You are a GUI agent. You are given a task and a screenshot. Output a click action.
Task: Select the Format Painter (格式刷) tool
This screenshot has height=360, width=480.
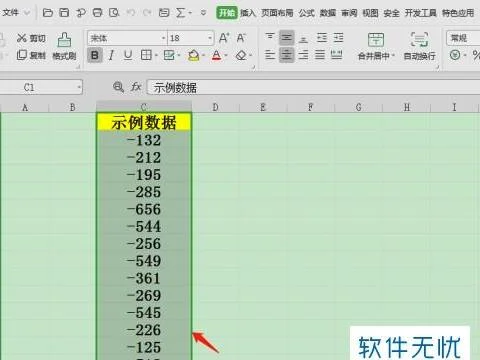(64, 46)
